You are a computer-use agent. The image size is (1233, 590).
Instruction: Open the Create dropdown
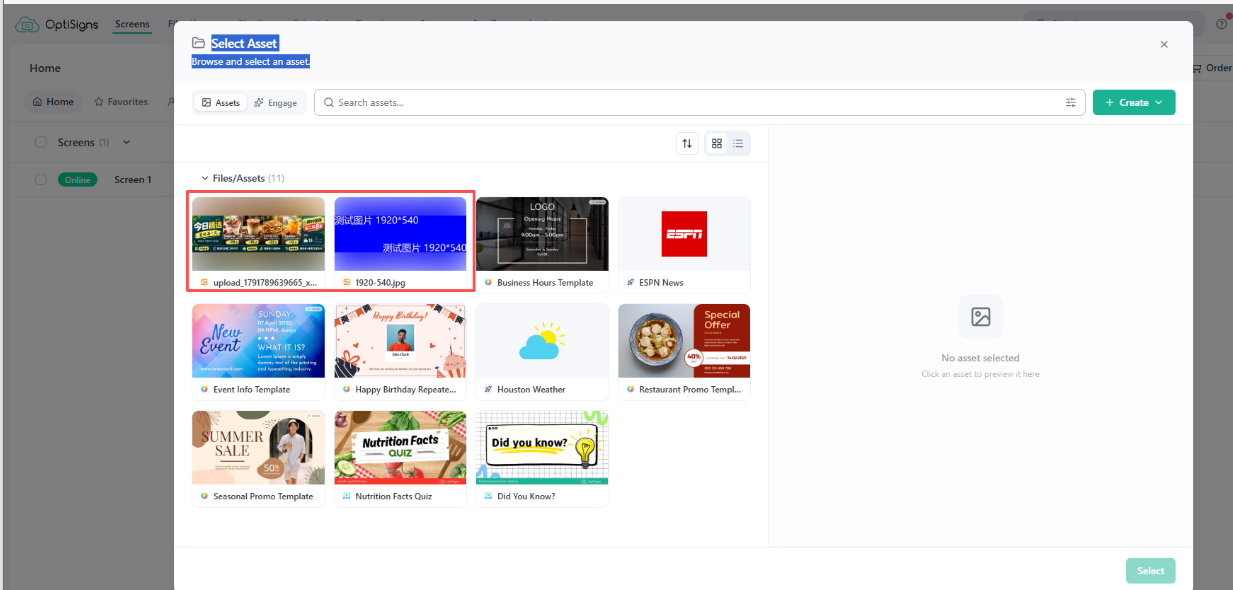pos(1134,102)
